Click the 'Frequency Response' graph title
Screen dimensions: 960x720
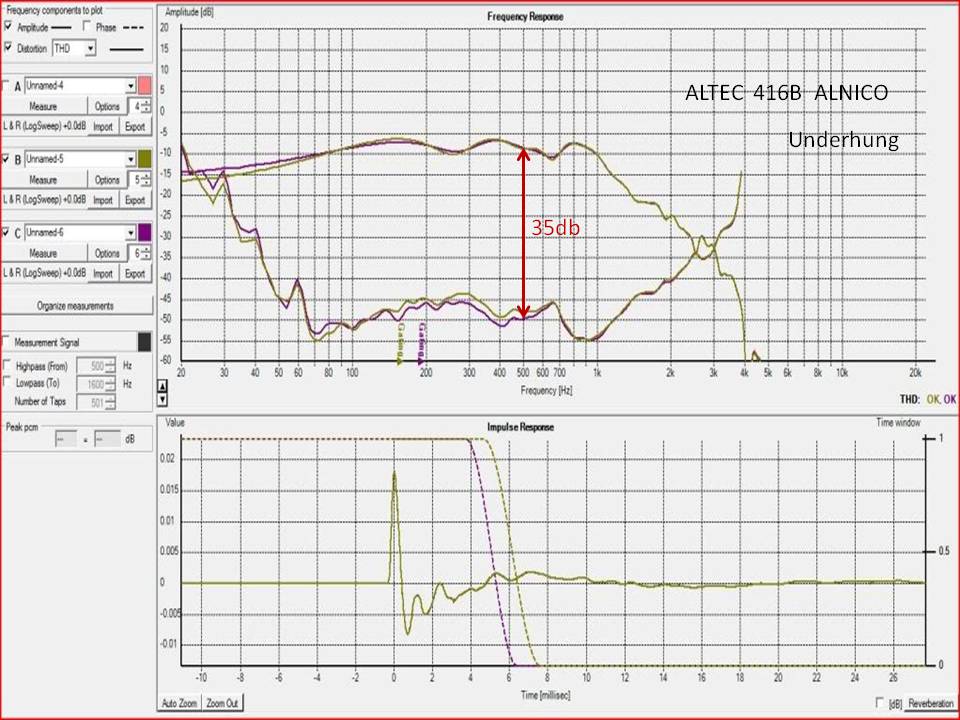525,17
